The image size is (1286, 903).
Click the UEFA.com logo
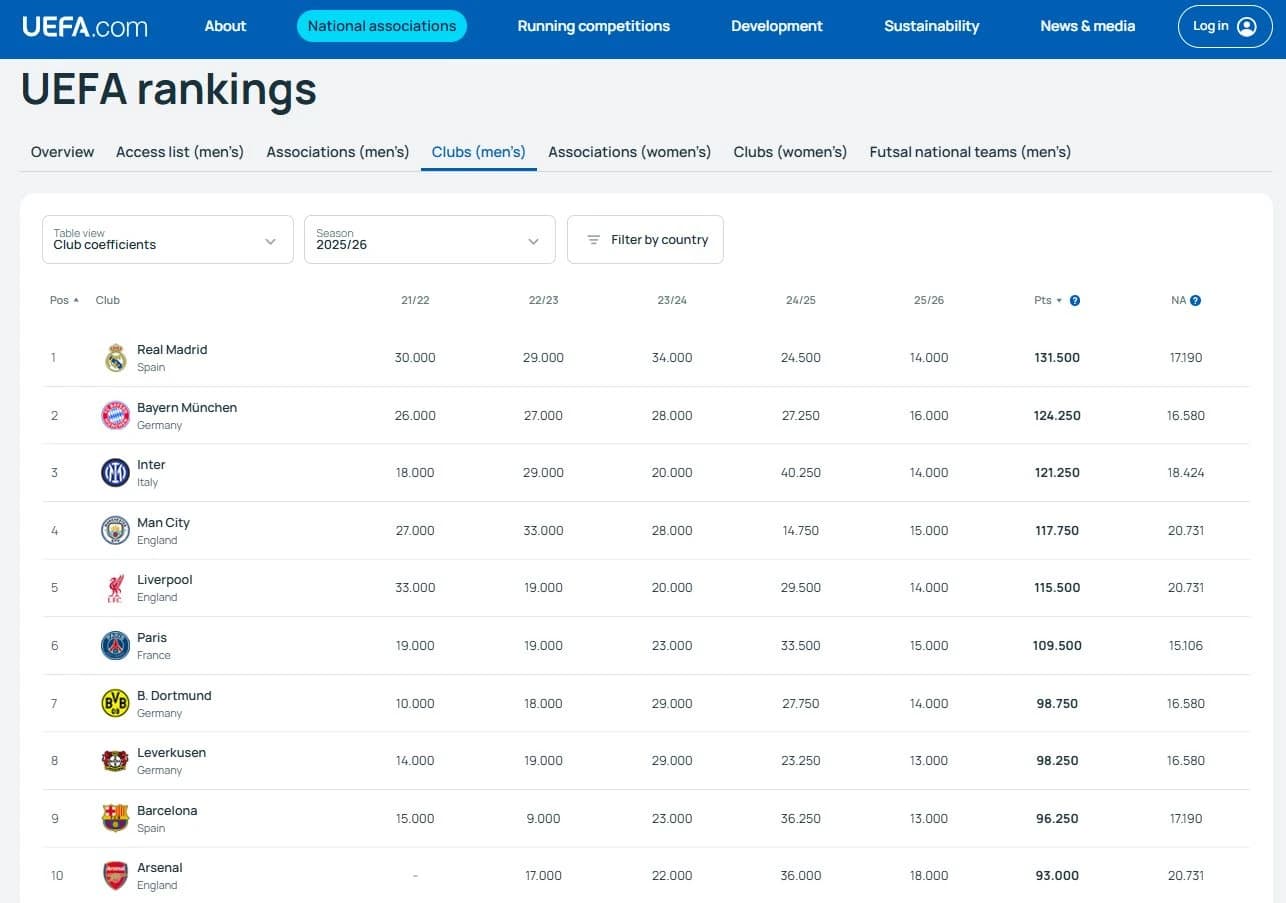[x=85, y=26]
